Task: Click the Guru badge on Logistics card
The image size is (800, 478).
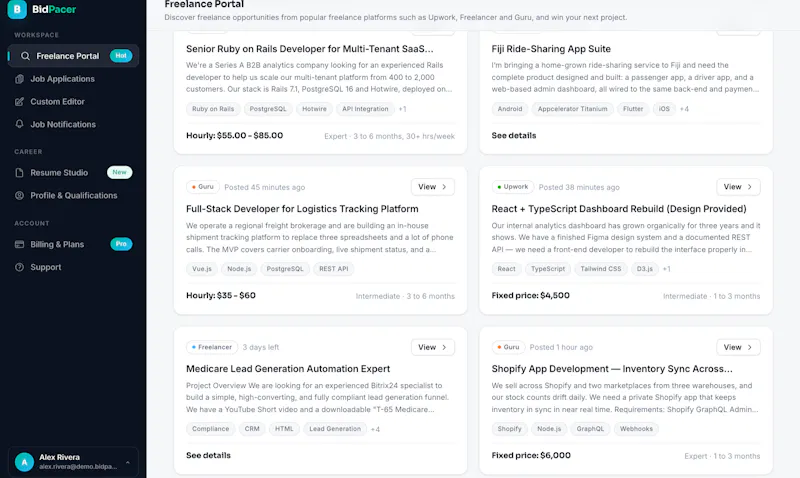Action: click(x=203, y=187)
